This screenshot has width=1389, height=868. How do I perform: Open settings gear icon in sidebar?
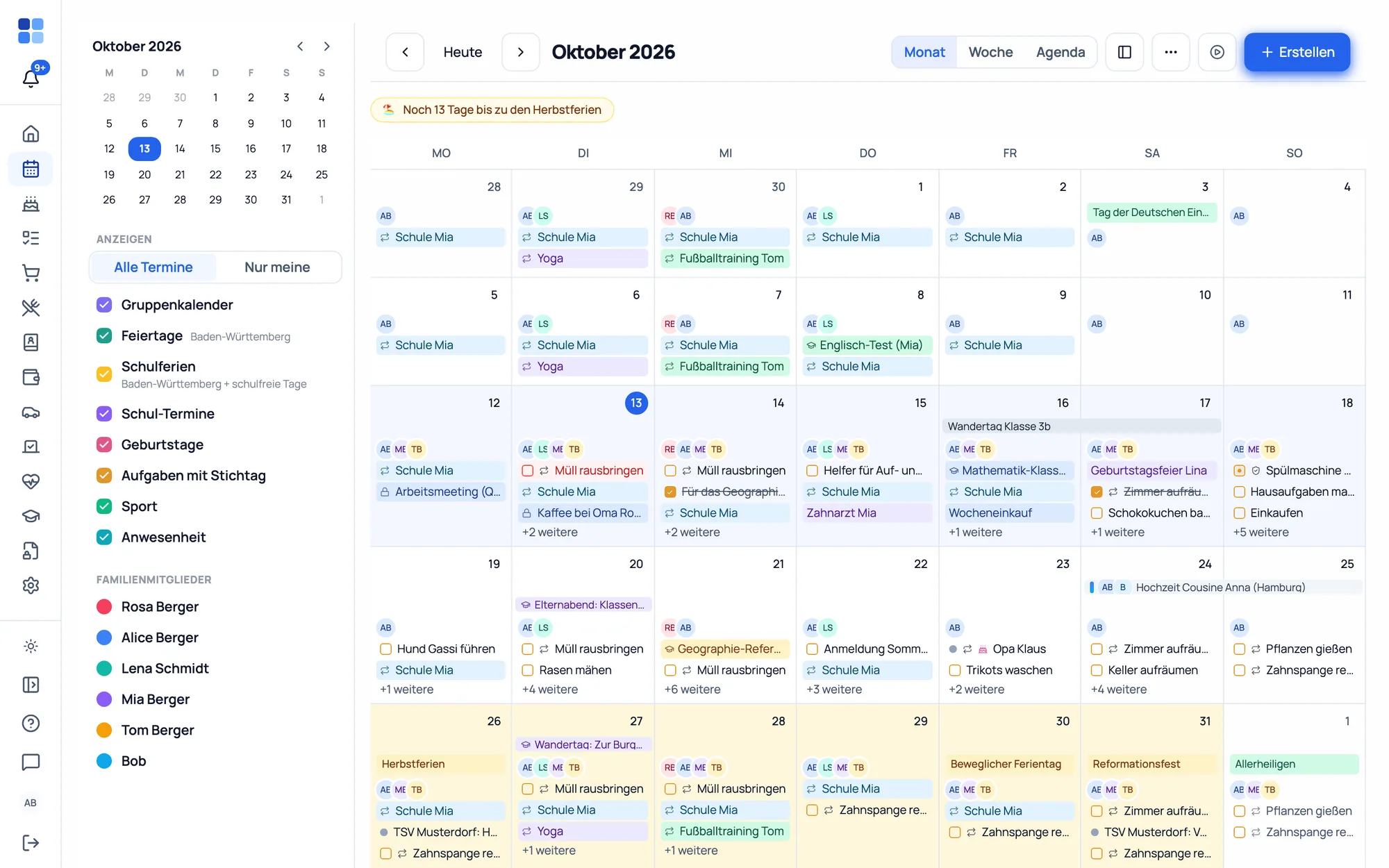tap(31, 585)
